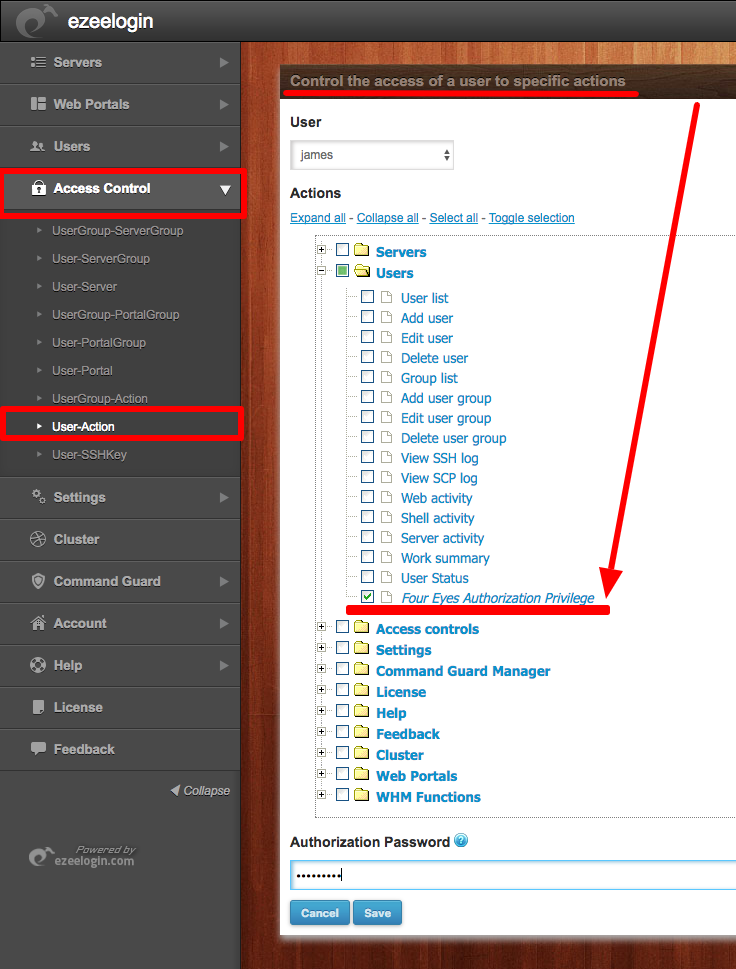This screenshot has height=969, width=736.
Task: Check the Work summary checkbox
Action: coord(367,557)
